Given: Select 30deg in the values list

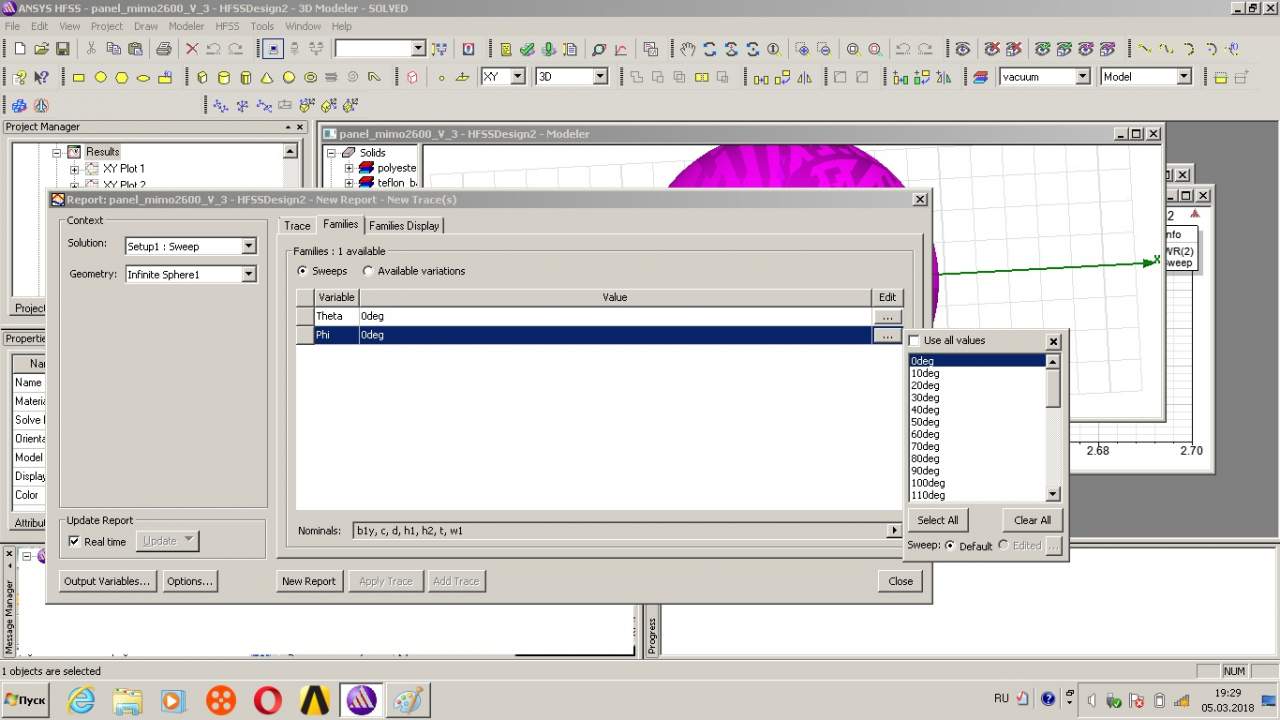Looking at the screenshot, I should coord(925,398).
